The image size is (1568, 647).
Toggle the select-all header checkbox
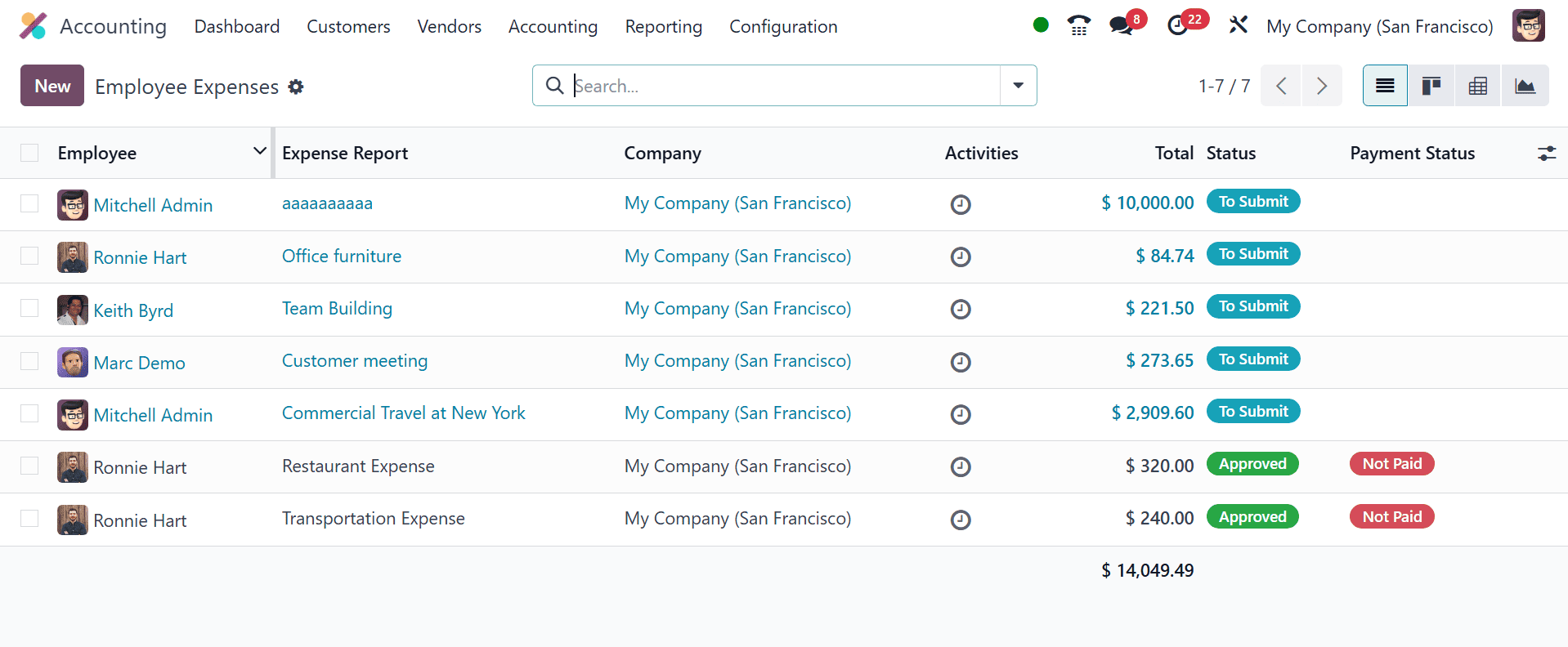[x=29, y=153]
